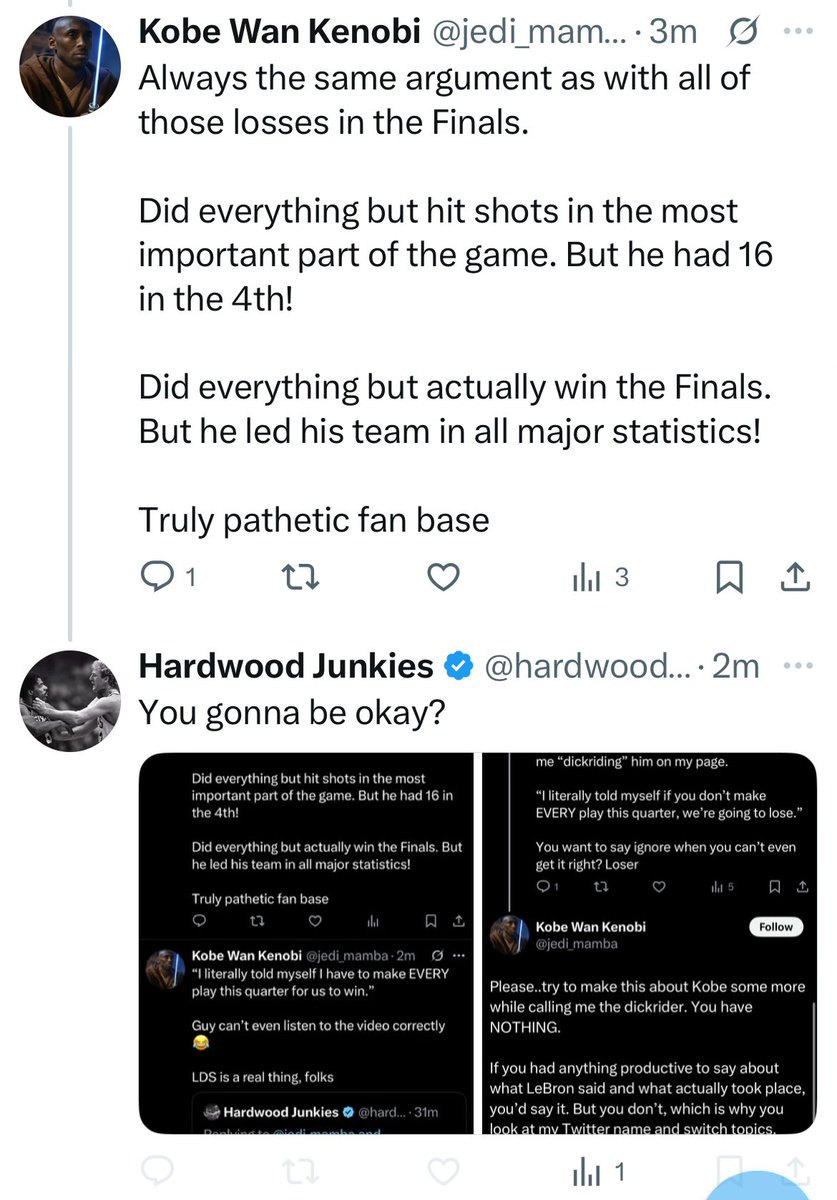Like Kobe Wan Kenobi's tweet
Screen dimensions: 837x1200
443,577
